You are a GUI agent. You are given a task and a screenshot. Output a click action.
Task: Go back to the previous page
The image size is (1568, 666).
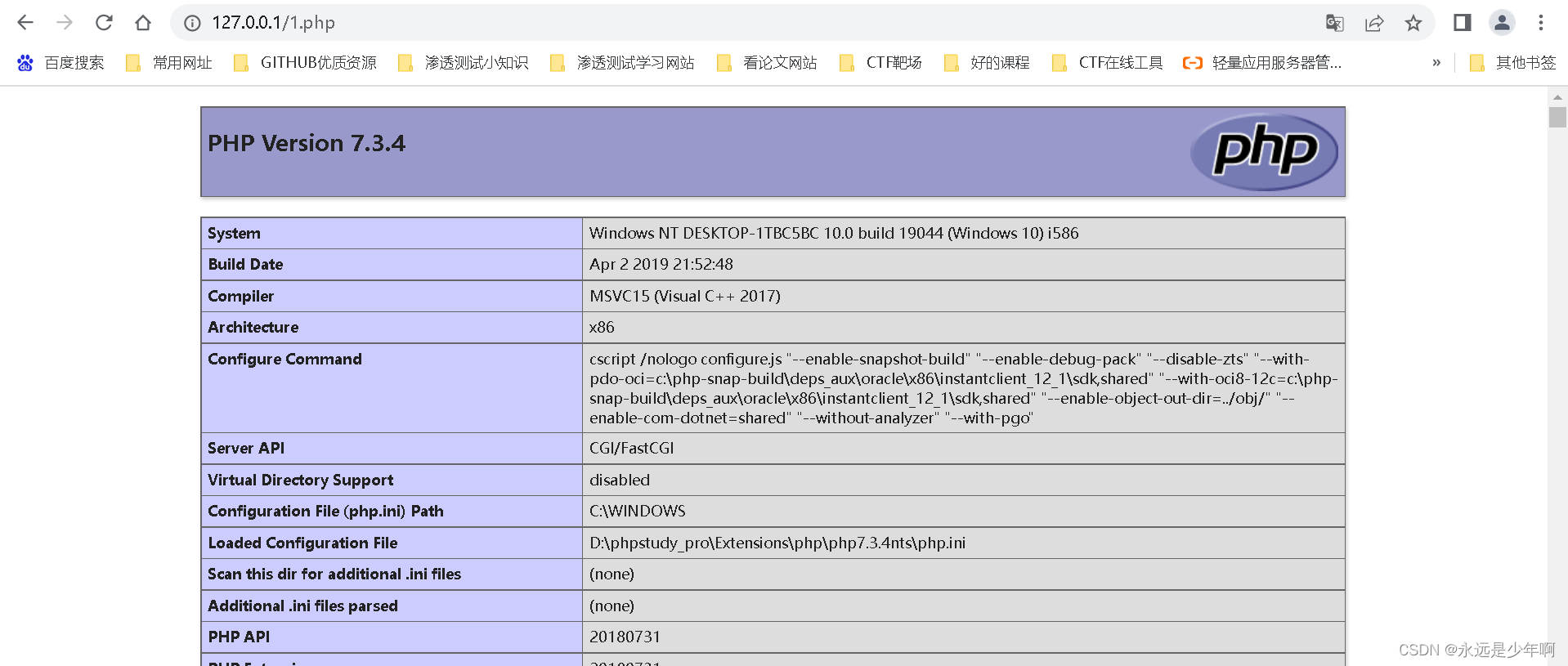tap(25, 23)
